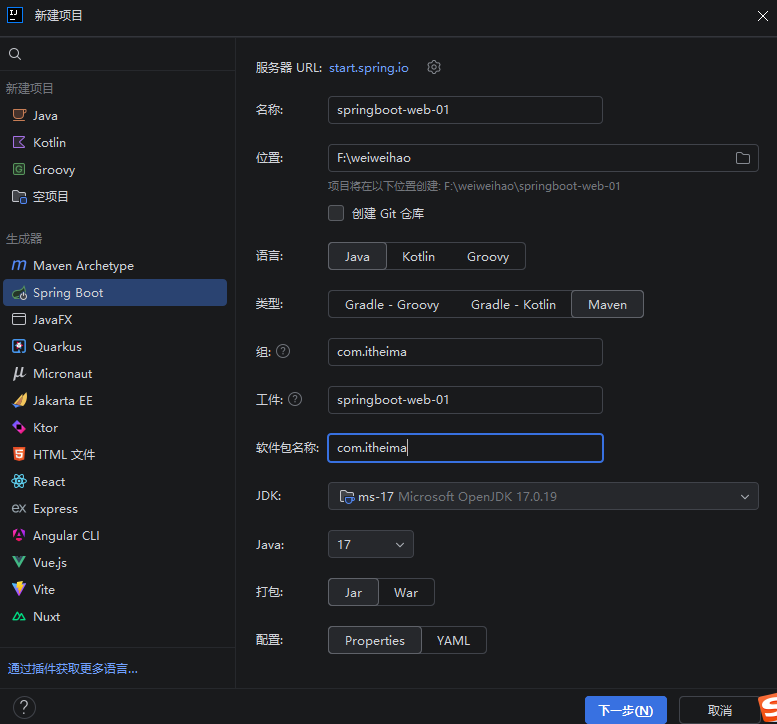Viewport: 777px width, 724px height.
Task: Select Kotlin as the language
Action: (418, 256)
